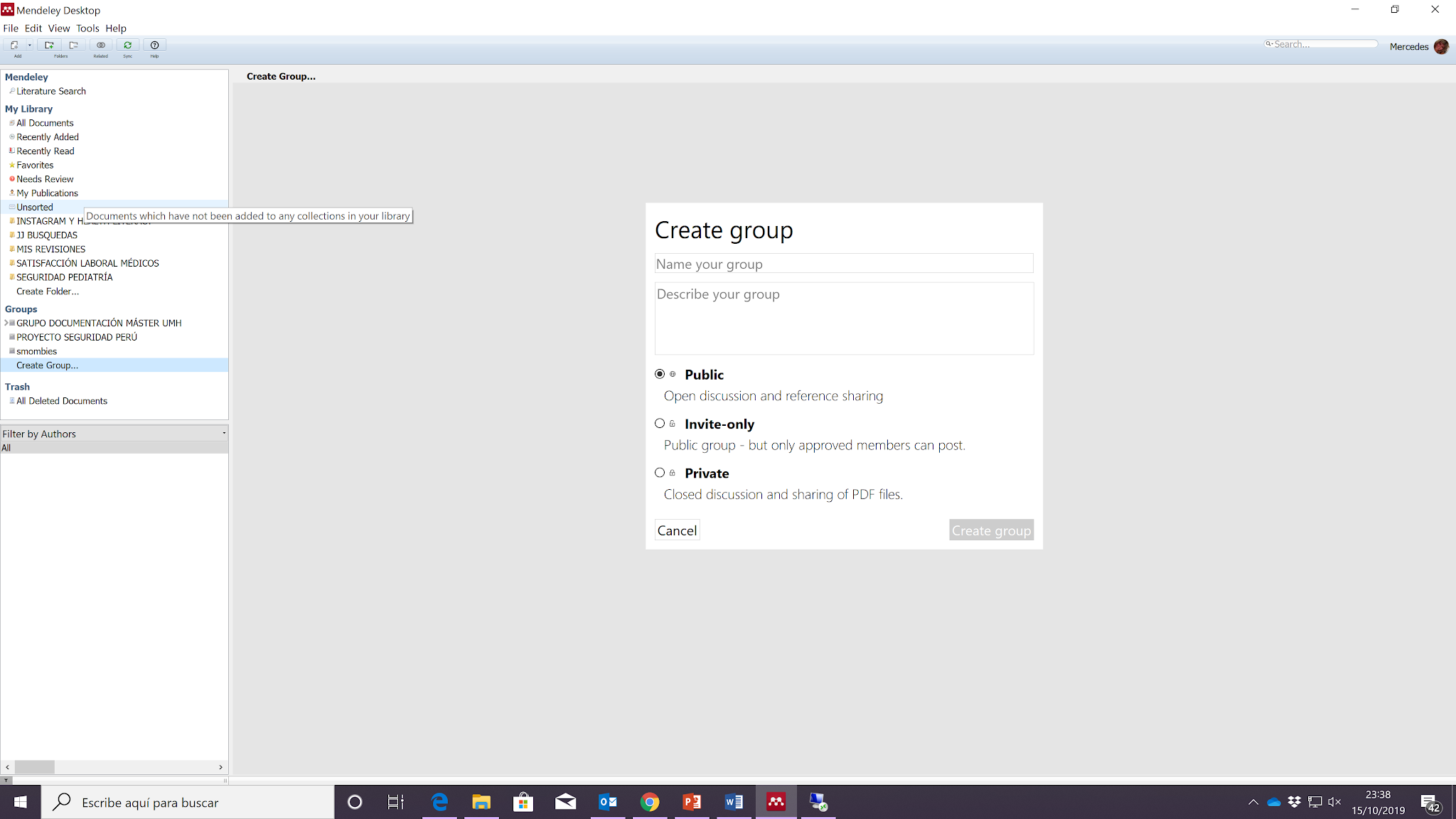Open the Help toolbar icon

coord(154,45)
